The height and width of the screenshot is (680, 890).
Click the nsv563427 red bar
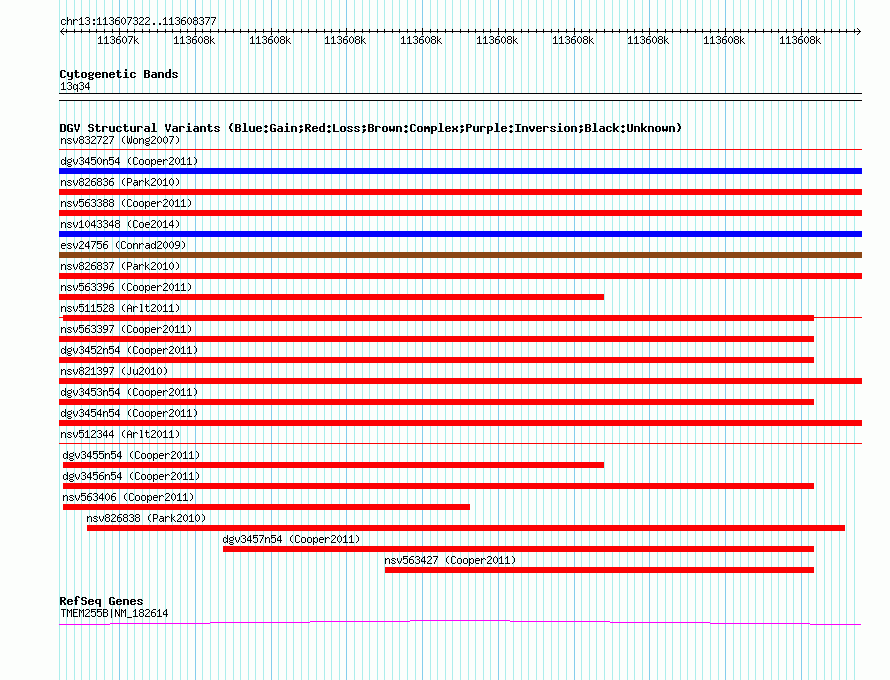[x=599, y=570]
